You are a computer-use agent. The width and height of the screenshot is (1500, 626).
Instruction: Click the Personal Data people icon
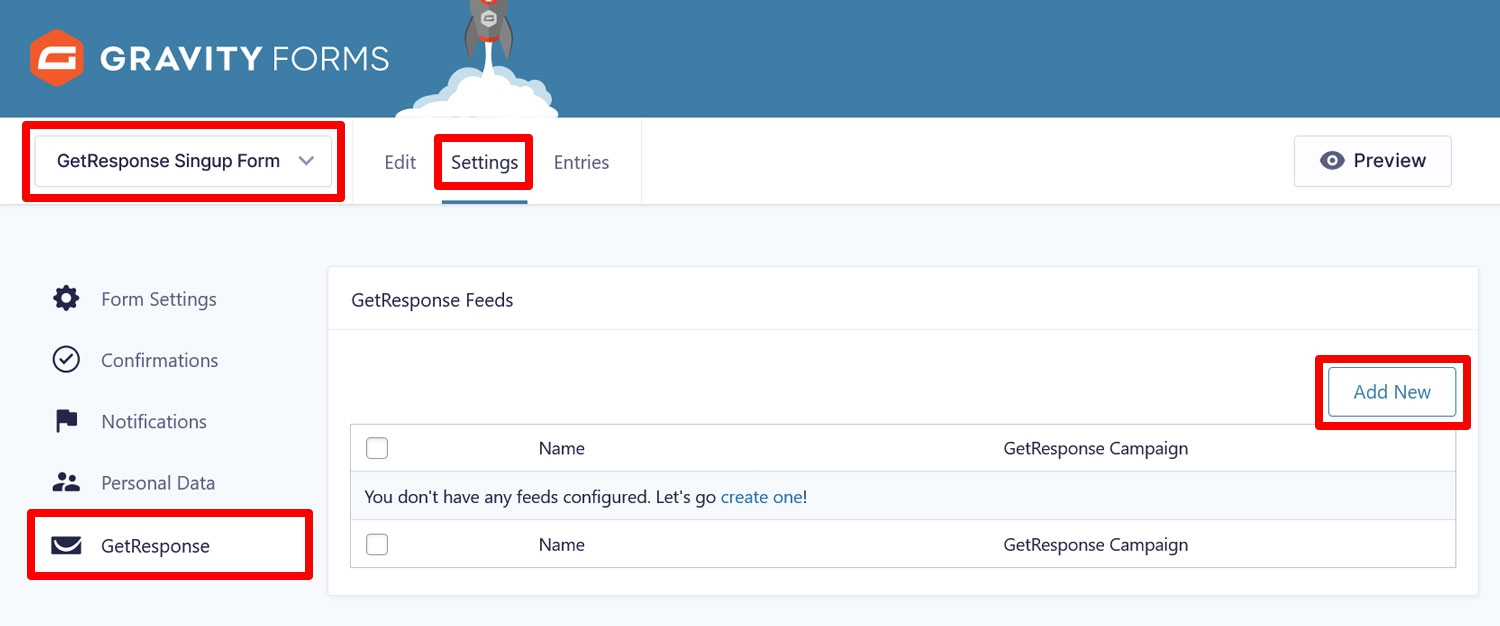coord(66,482)
